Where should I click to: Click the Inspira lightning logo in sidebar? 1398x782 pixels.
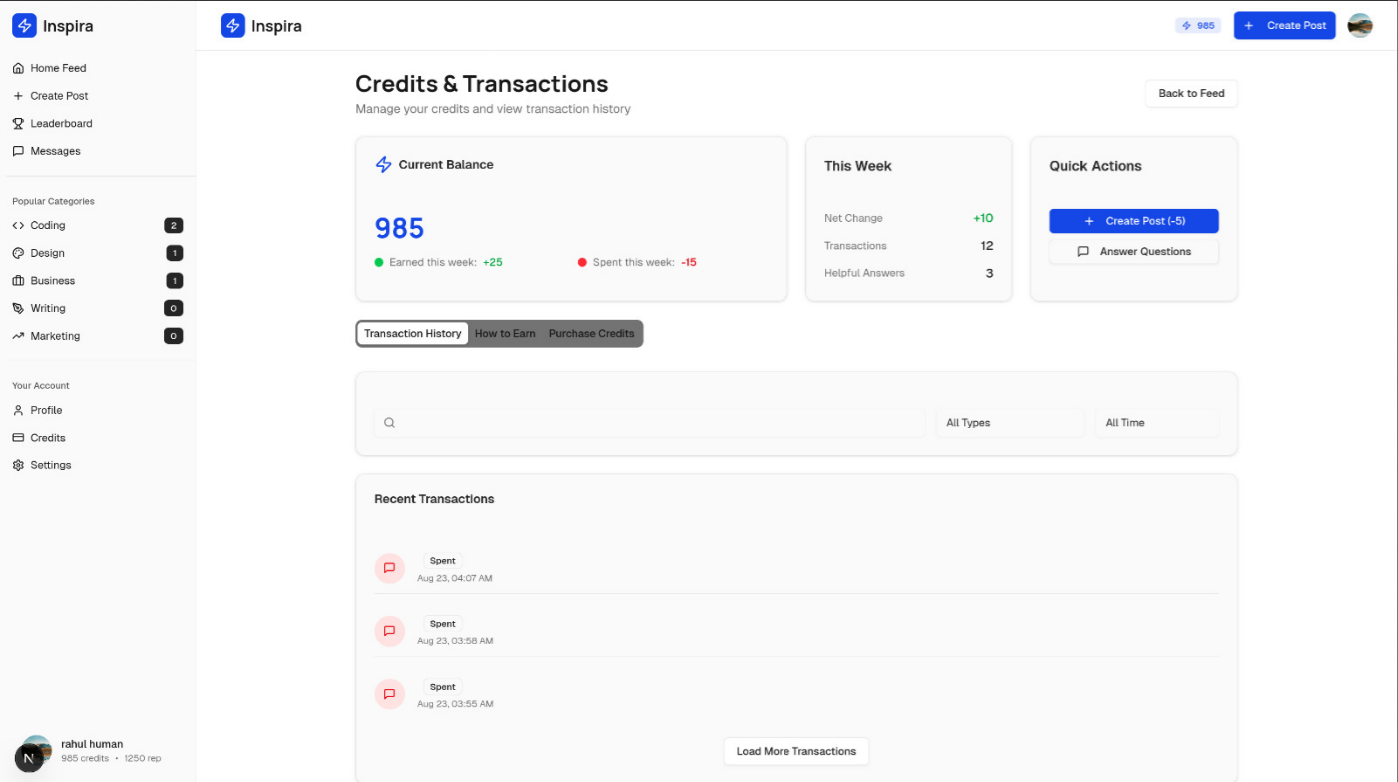pos(24,26)
